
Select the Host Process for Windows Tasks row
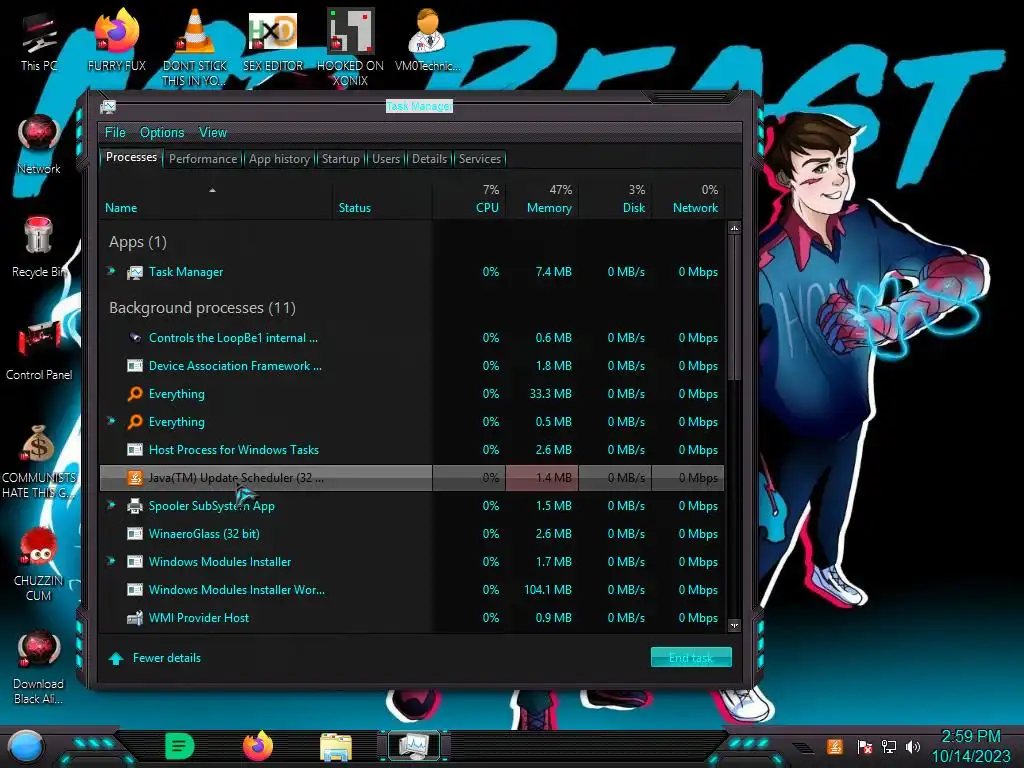pos(412,450)
